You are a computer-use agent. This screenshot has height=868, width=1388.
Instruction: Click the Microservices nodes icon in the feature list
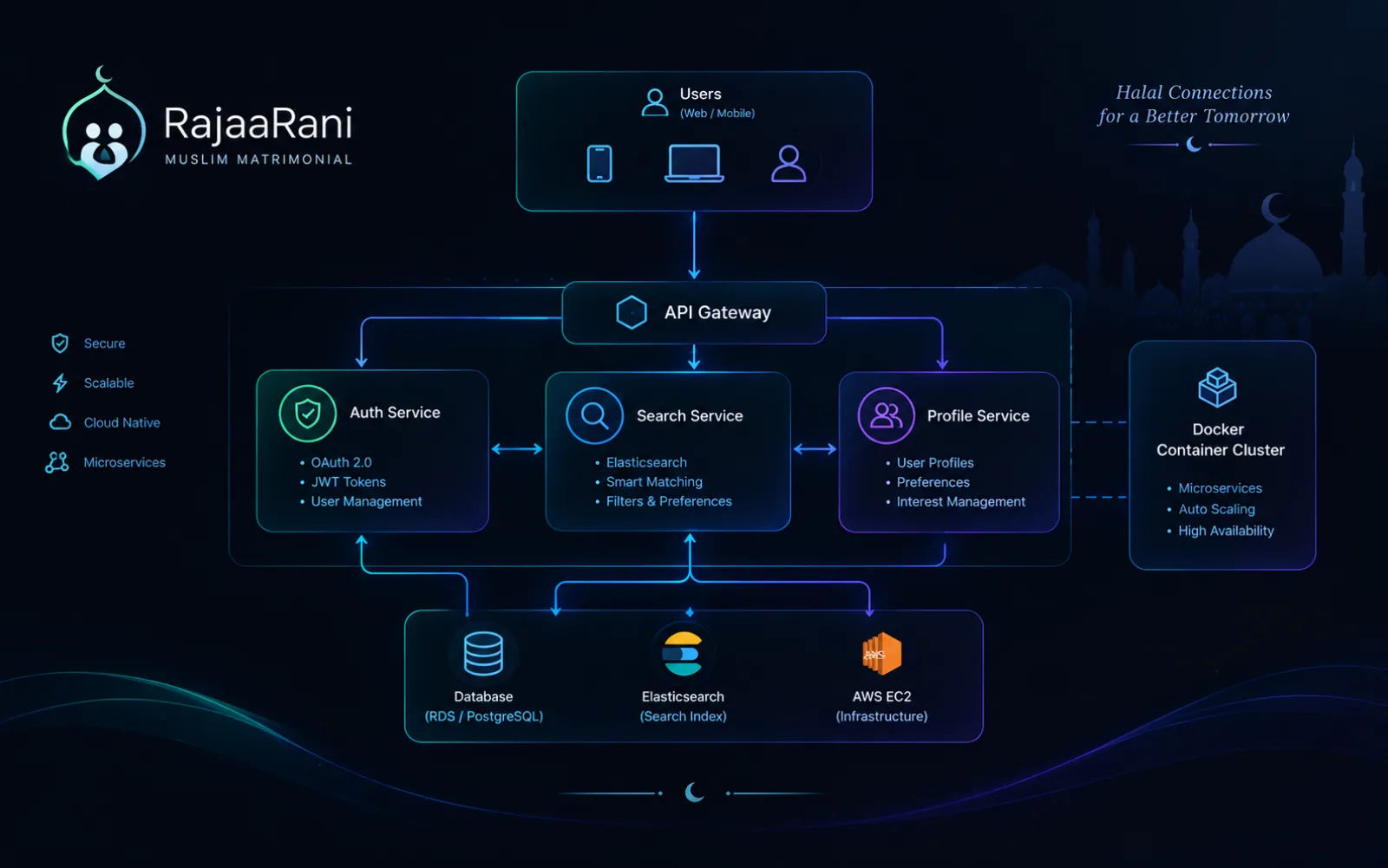[x=57, y=462]
